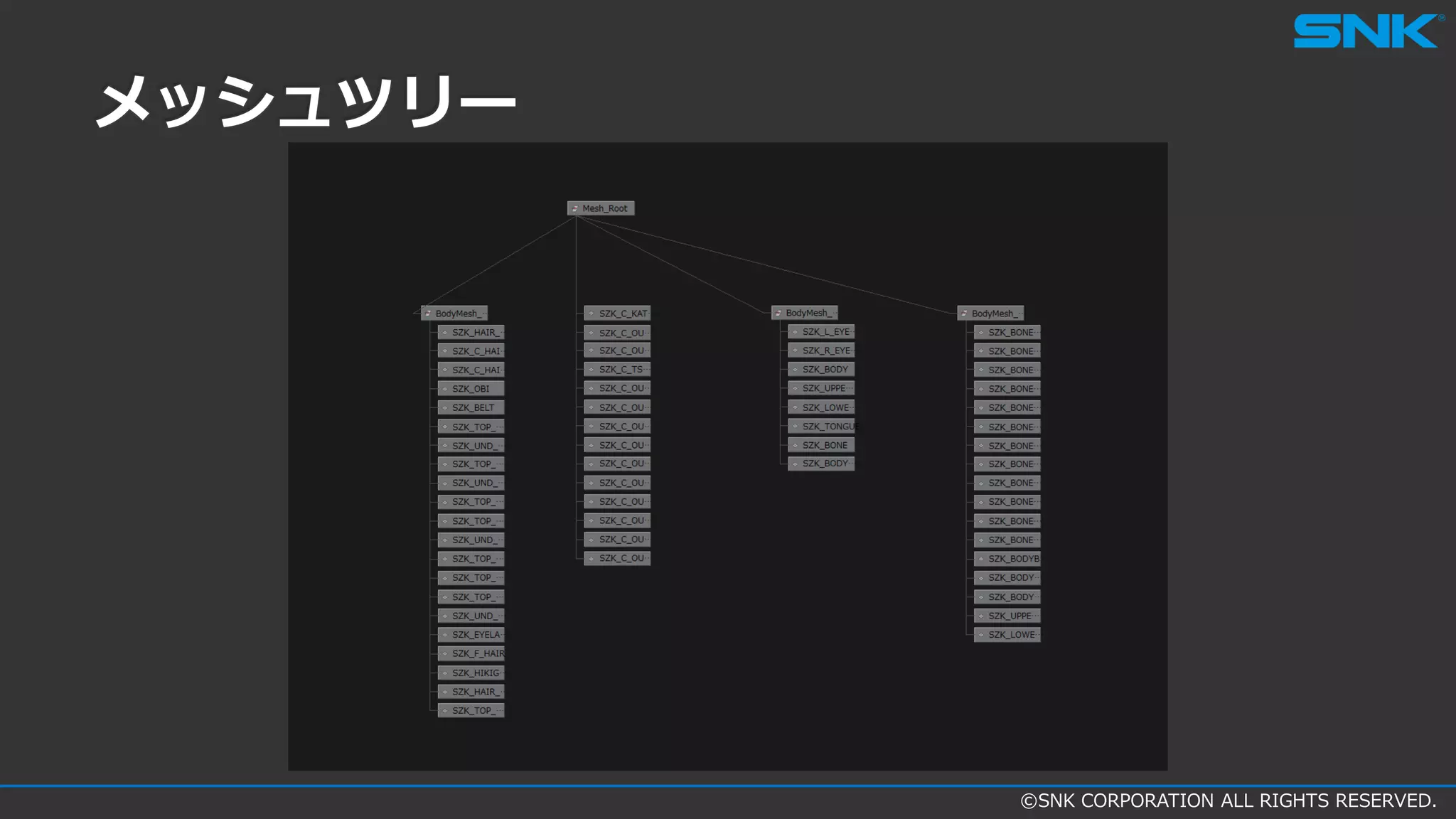Click the icon beside SZK_L_EYE node
Viewport: 1456px width, 819px height.
click(795, 332)
